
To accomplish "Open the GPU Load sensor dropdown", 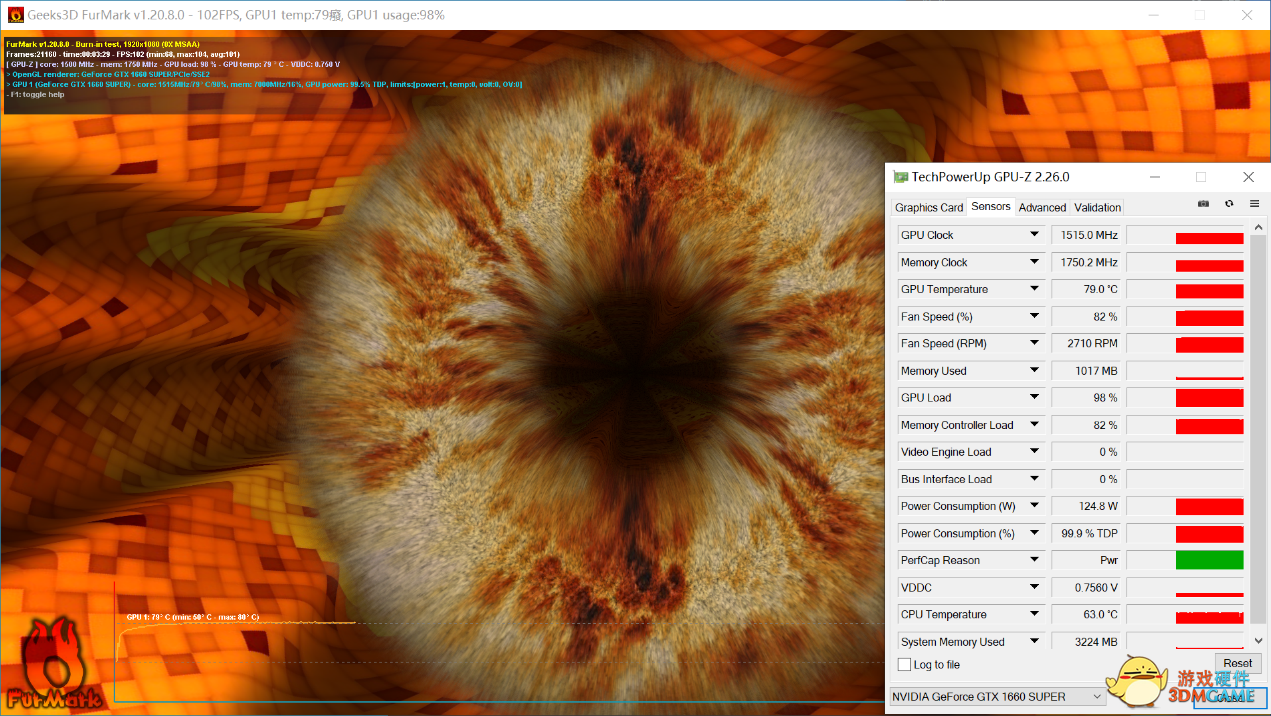I will click(1035, 398).
